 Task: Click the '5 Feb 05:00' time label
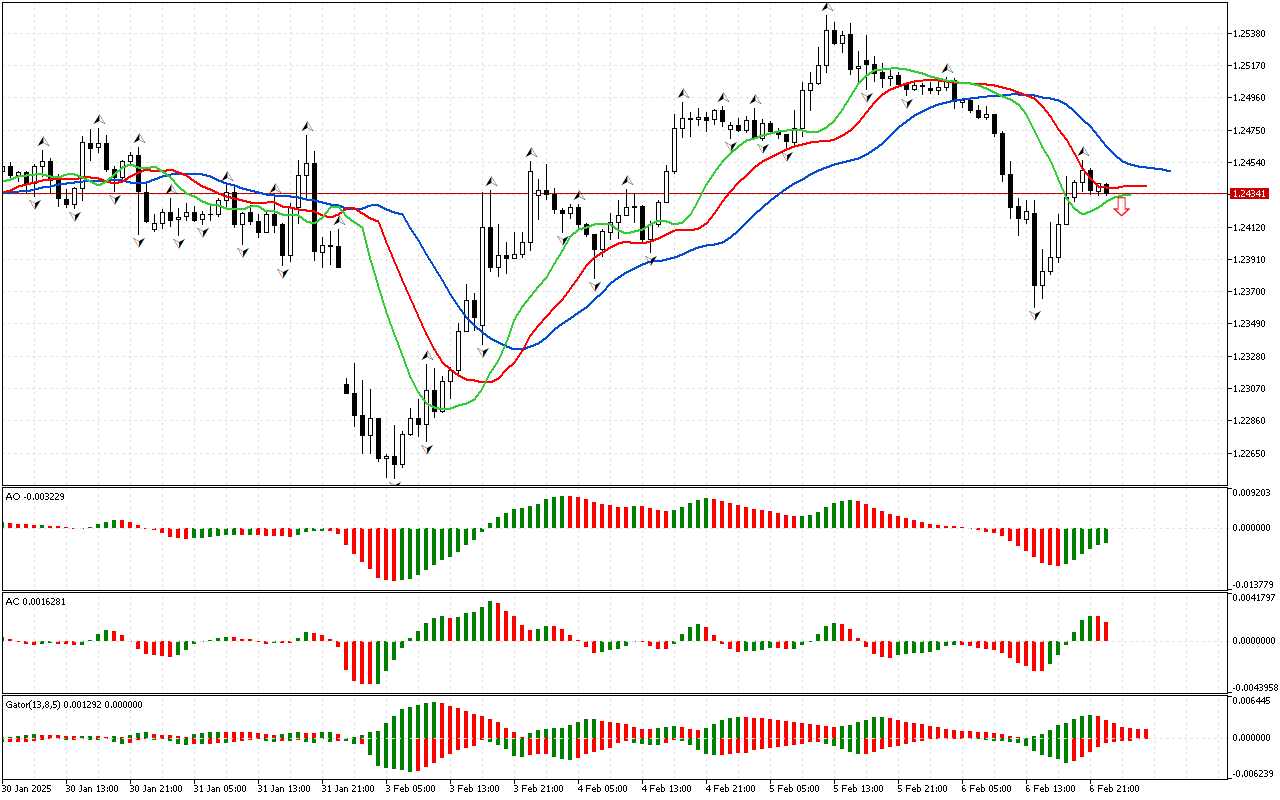tap(796, 789)
